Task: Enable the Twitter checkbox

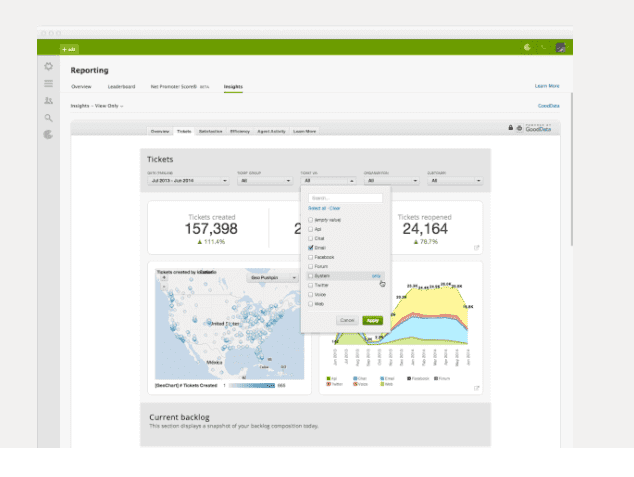Action: tap(311, 285)
